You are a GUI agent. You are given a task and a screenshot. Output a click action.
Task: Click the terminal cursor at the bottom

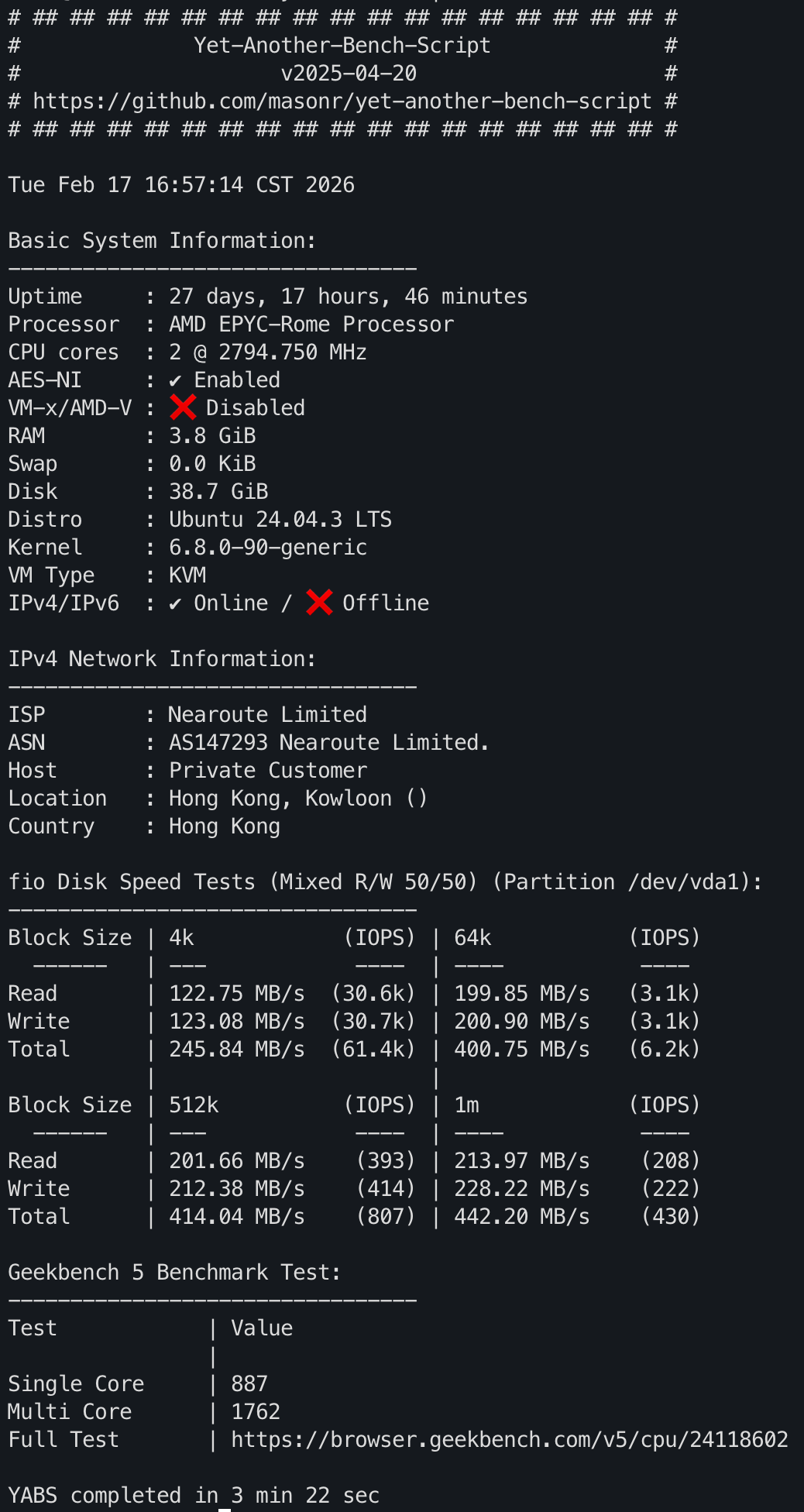225,1509
